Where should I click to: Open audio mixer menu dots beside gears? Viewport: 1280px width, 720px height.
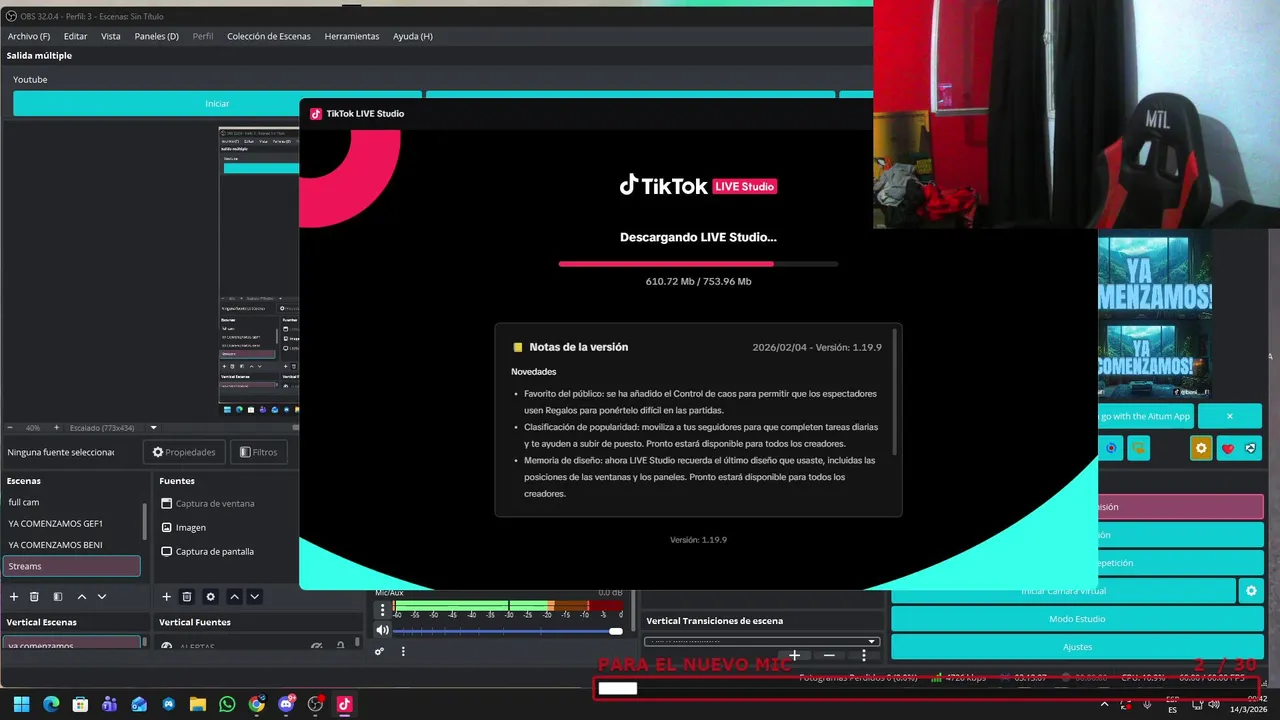pyautogui.click(x=403, y=651)
